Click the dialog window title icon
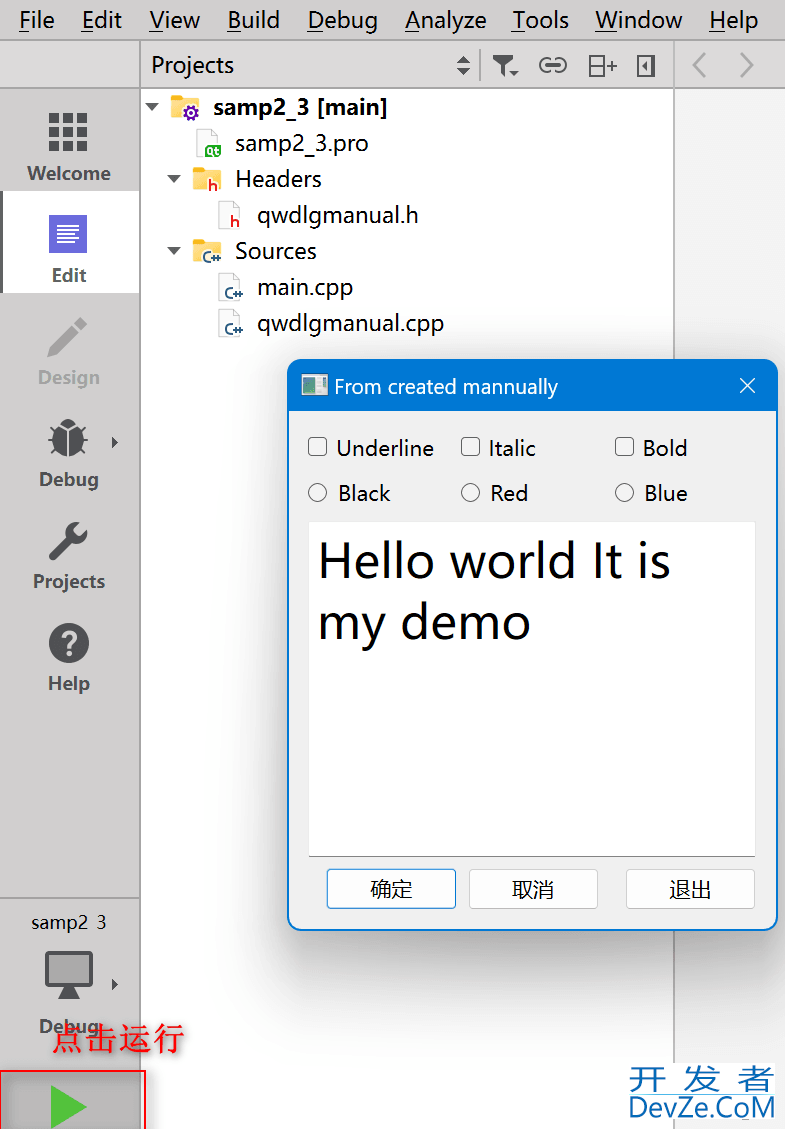Screen dimensions: 785x1129 click(x=314, y=386)
